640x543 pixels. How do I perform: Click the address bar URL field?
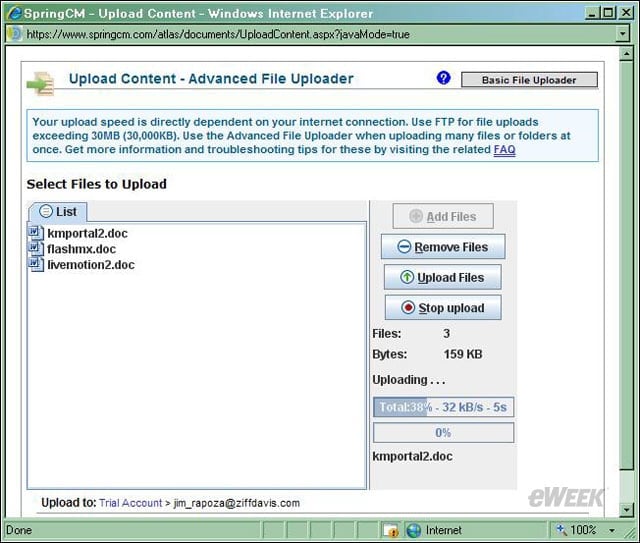coord(320,34)
